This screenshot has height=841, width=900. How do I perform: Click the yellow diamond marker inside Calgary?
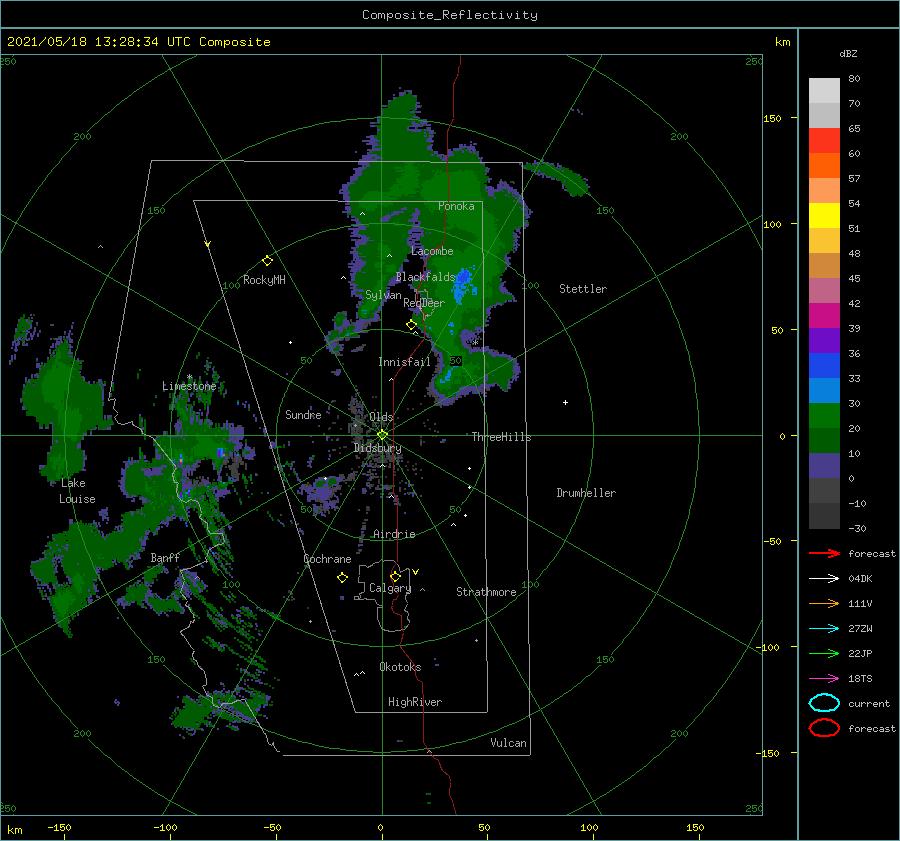(x=395, y=576)
